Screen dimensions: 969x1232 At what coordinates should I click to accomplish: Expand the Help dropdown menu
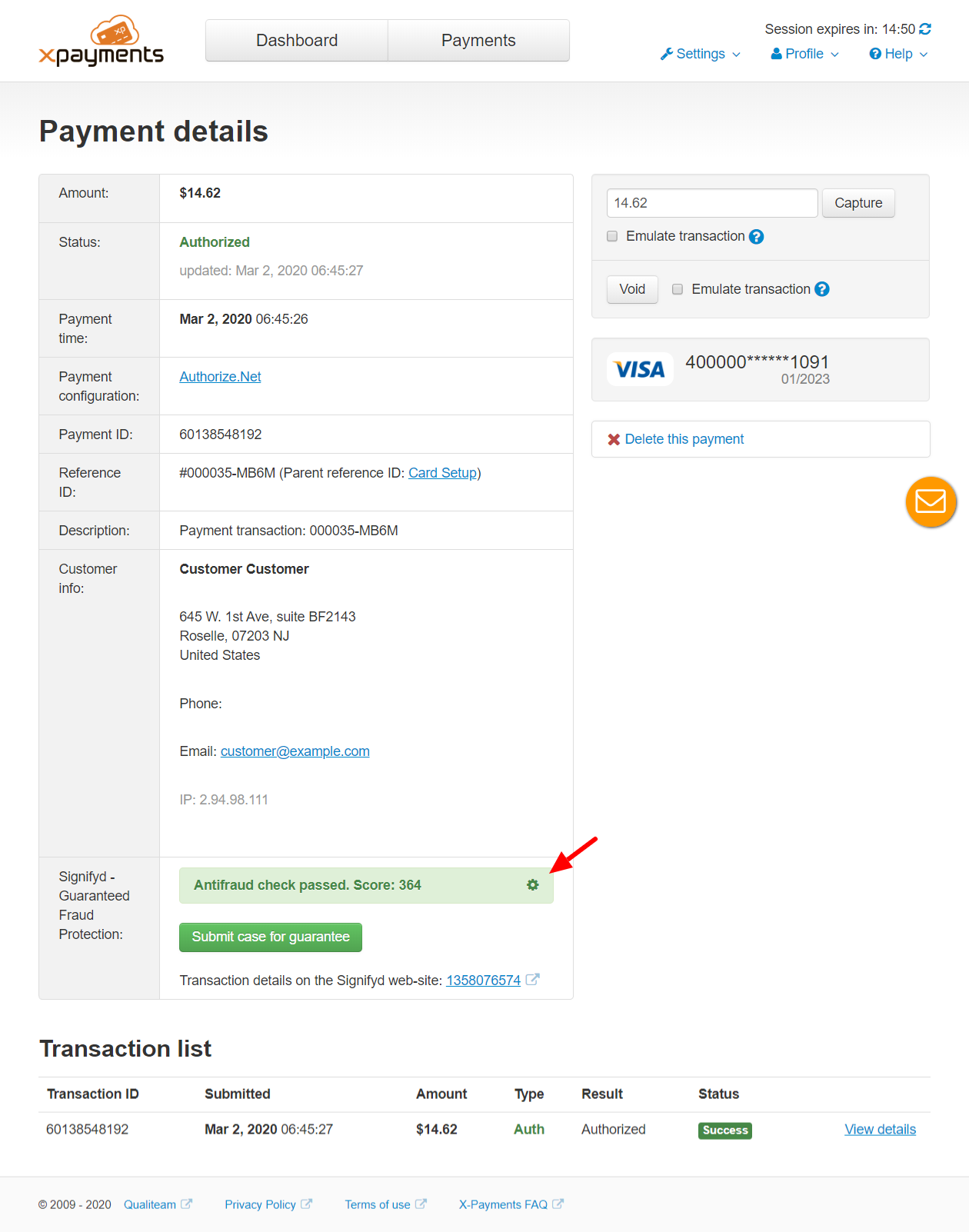[898, 54]
